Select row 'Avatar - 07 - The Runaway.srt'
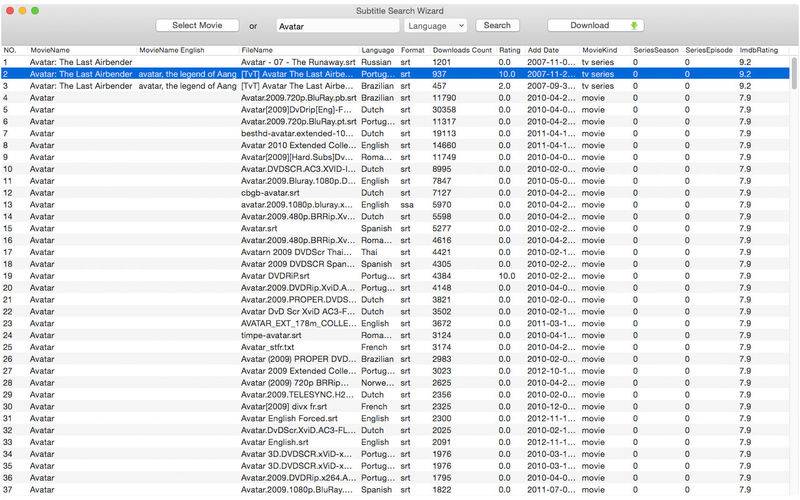The width and height of the screenshot is (800, 500). (298, 62)
